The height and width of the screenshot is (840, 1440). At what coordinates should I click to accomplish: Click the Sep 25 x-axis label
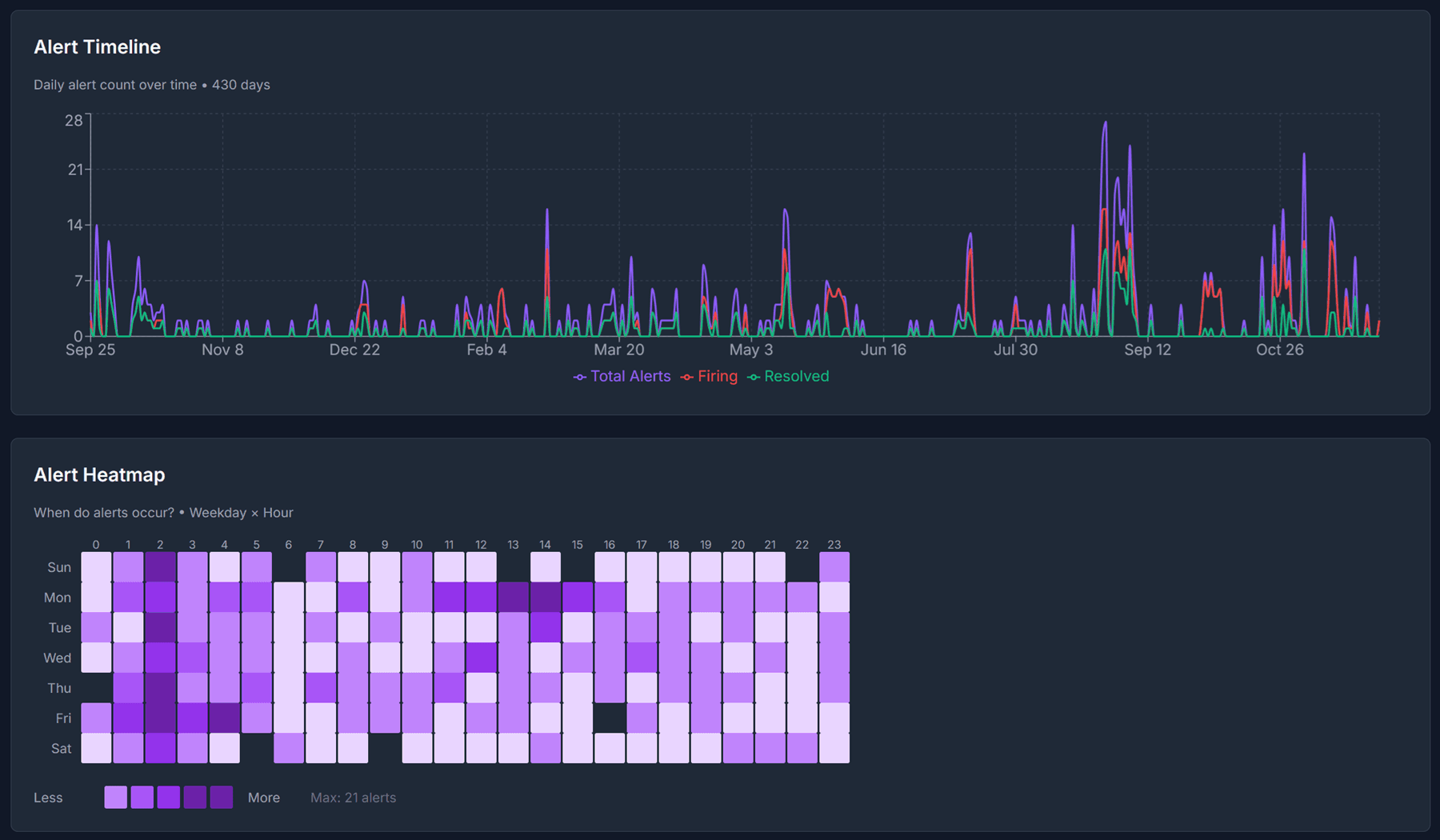click(x=90, y=350)
